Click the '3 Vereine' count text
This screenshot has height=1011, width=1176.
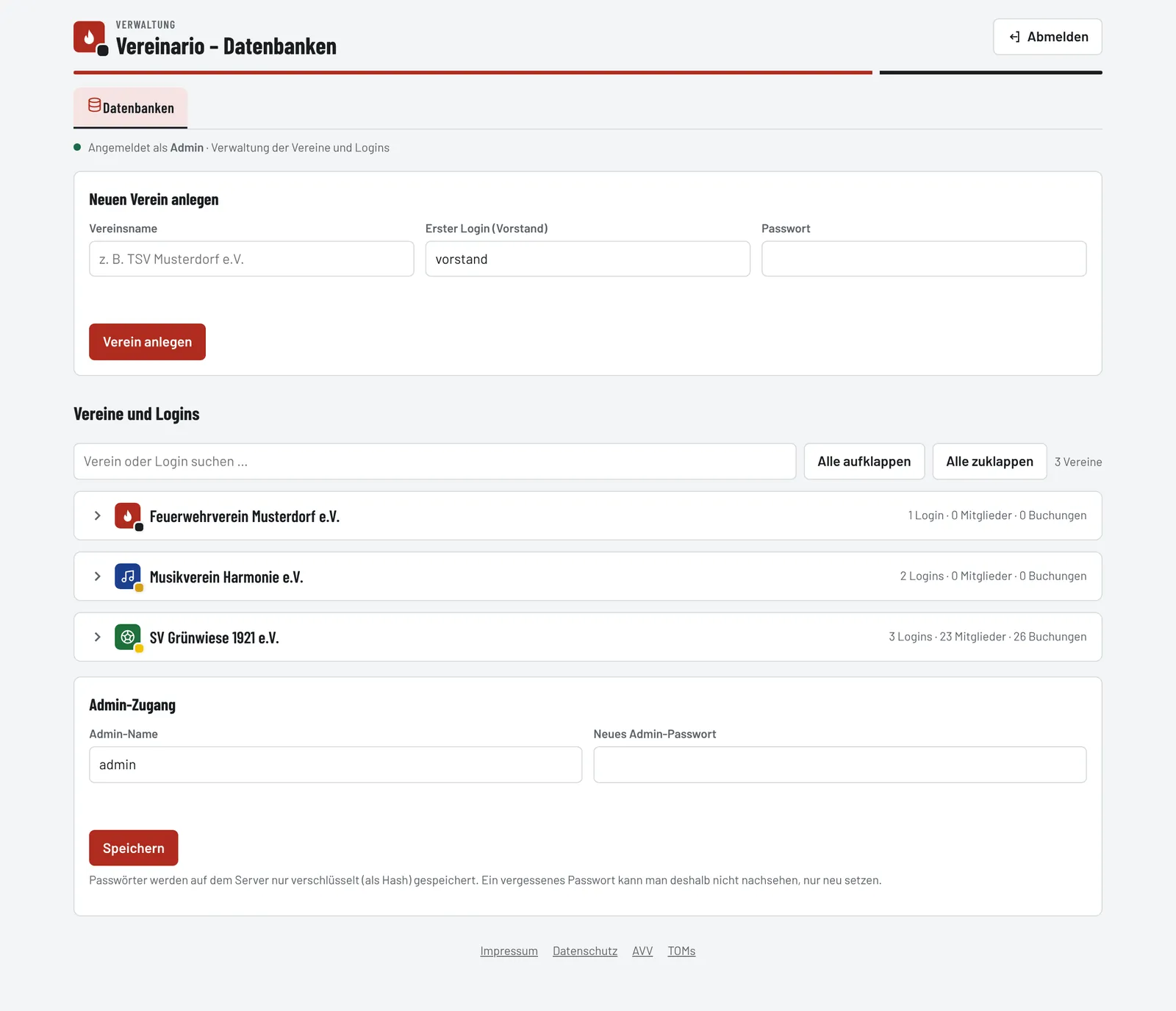pos(1078,462)
